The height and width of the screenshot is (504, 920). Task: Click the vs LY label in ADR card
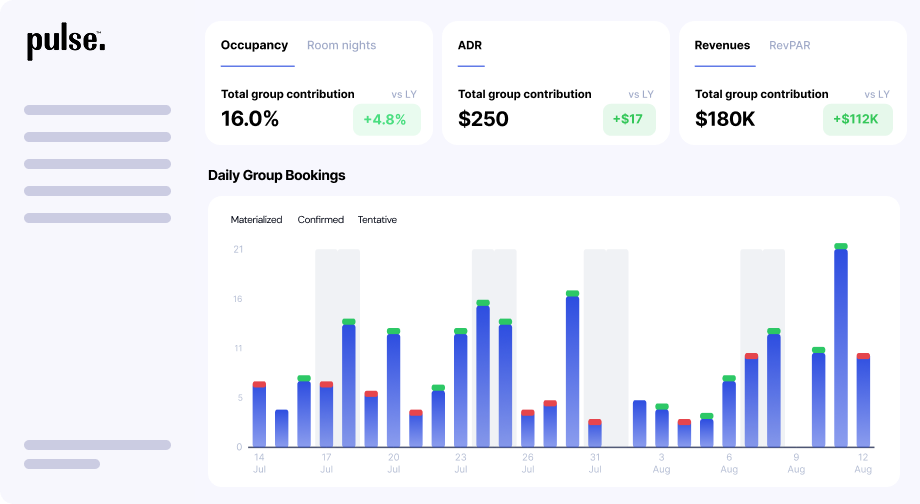click(x=641, y=94)
